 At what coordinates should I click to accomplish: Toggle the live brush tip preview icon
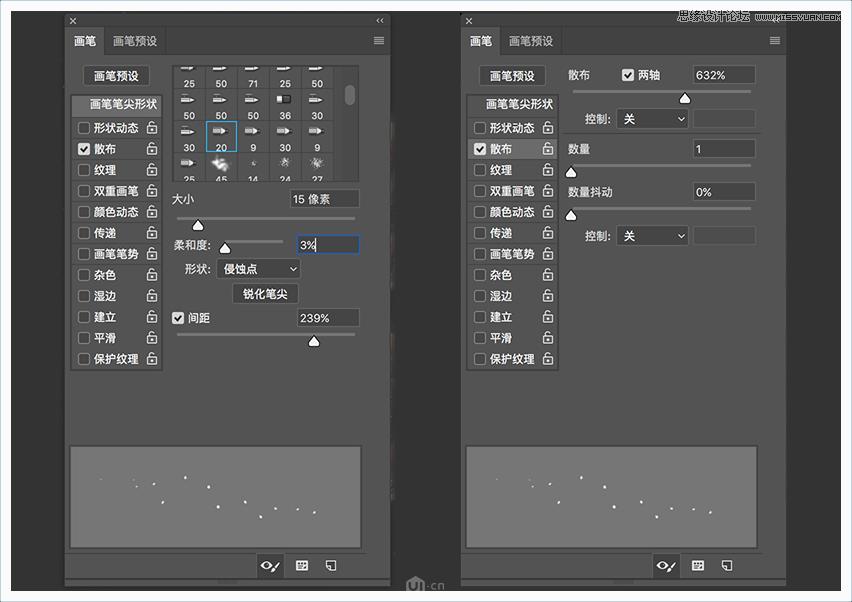269,566
